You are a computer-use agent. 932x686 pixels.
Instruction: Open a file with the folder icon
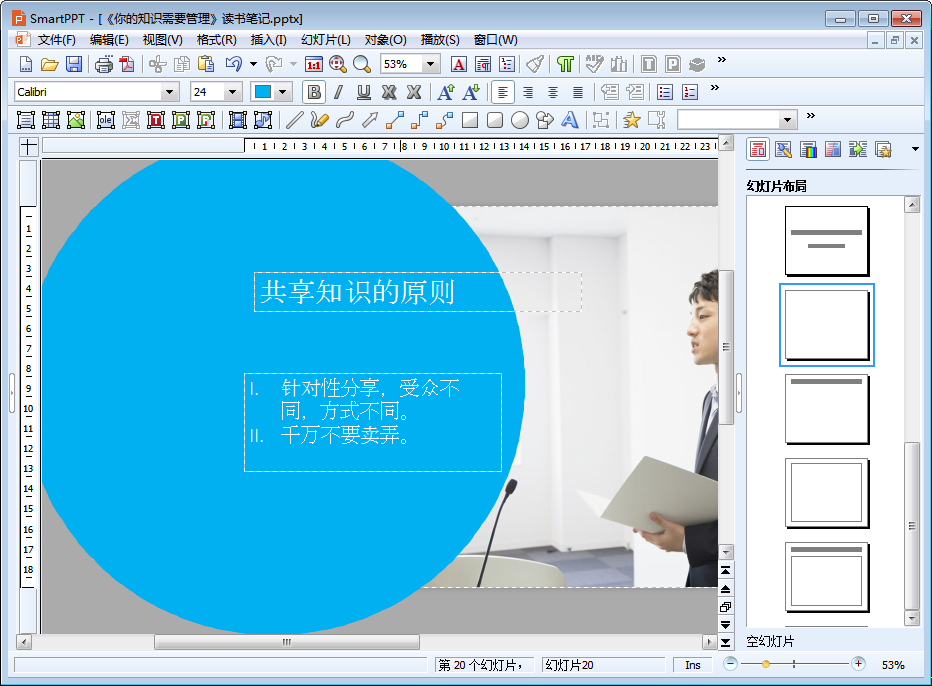coord(49,64)
